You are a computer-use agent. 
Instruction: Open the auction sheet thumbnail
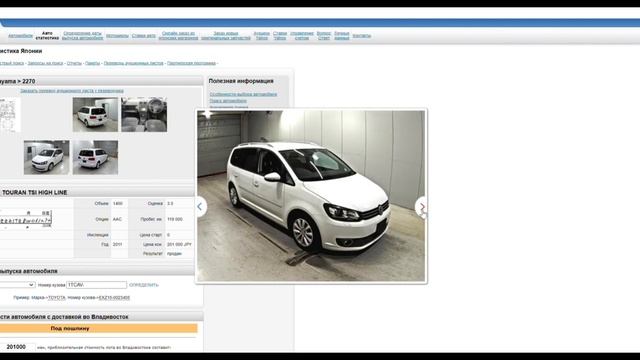pyautogui.click(x=9, y=115)
